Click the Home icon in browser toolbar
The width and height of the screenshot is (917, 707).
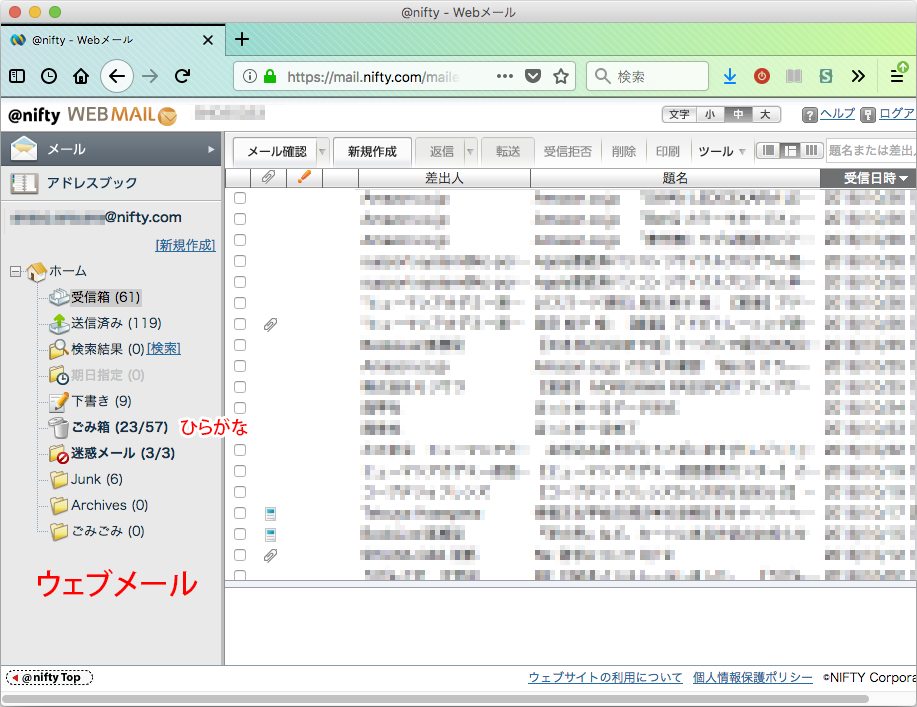coord(81,76)
